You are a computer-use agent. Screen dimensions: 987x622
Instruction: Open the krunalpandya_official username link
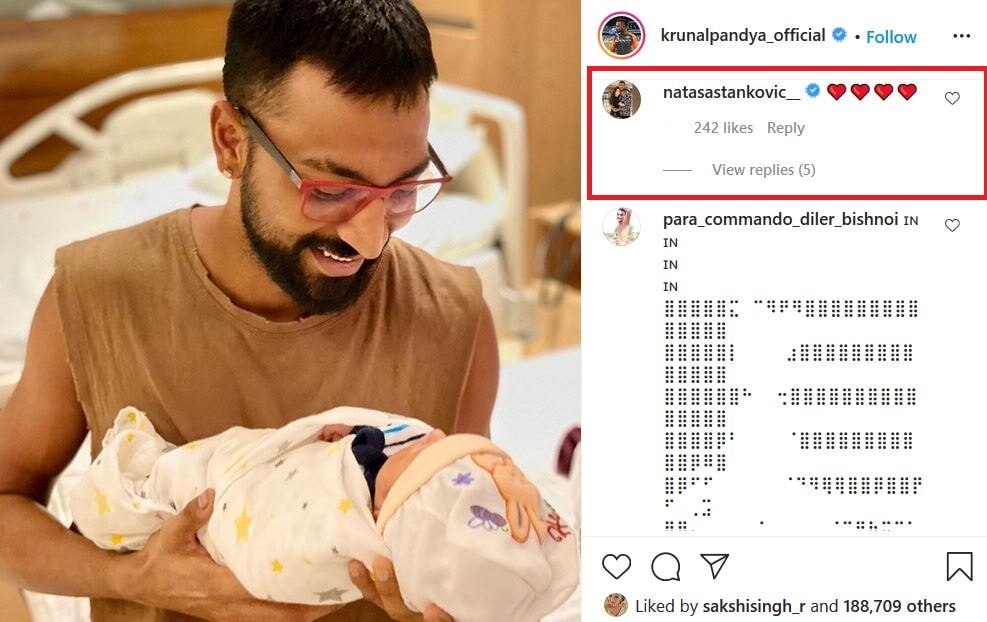(743, 35)
